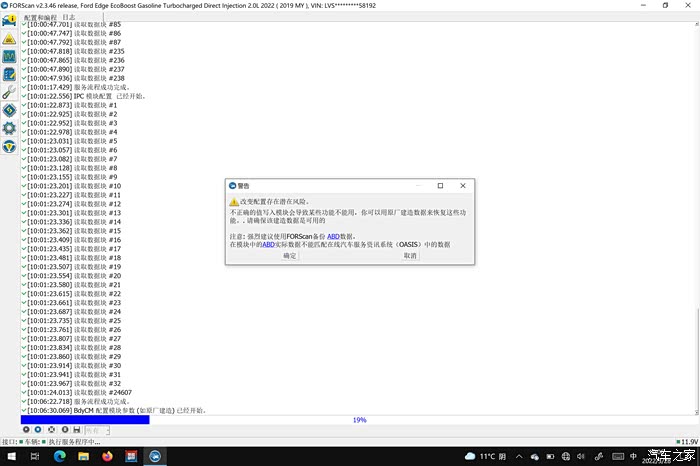Open the oscilloscope dashboard sidebar icon
The image size is (700, 466).
click(9, 57)
